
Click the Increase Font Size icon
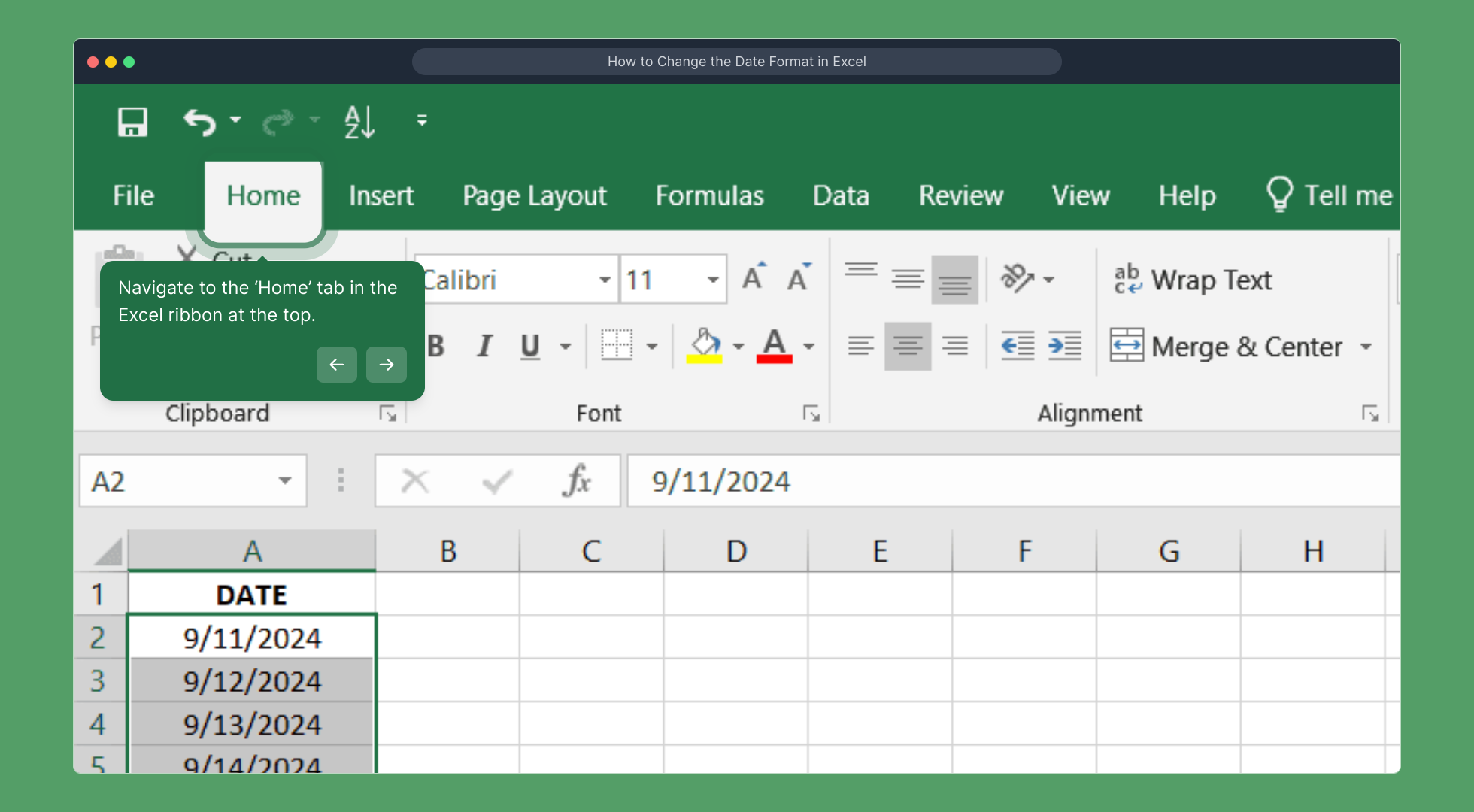pos(753,278)
